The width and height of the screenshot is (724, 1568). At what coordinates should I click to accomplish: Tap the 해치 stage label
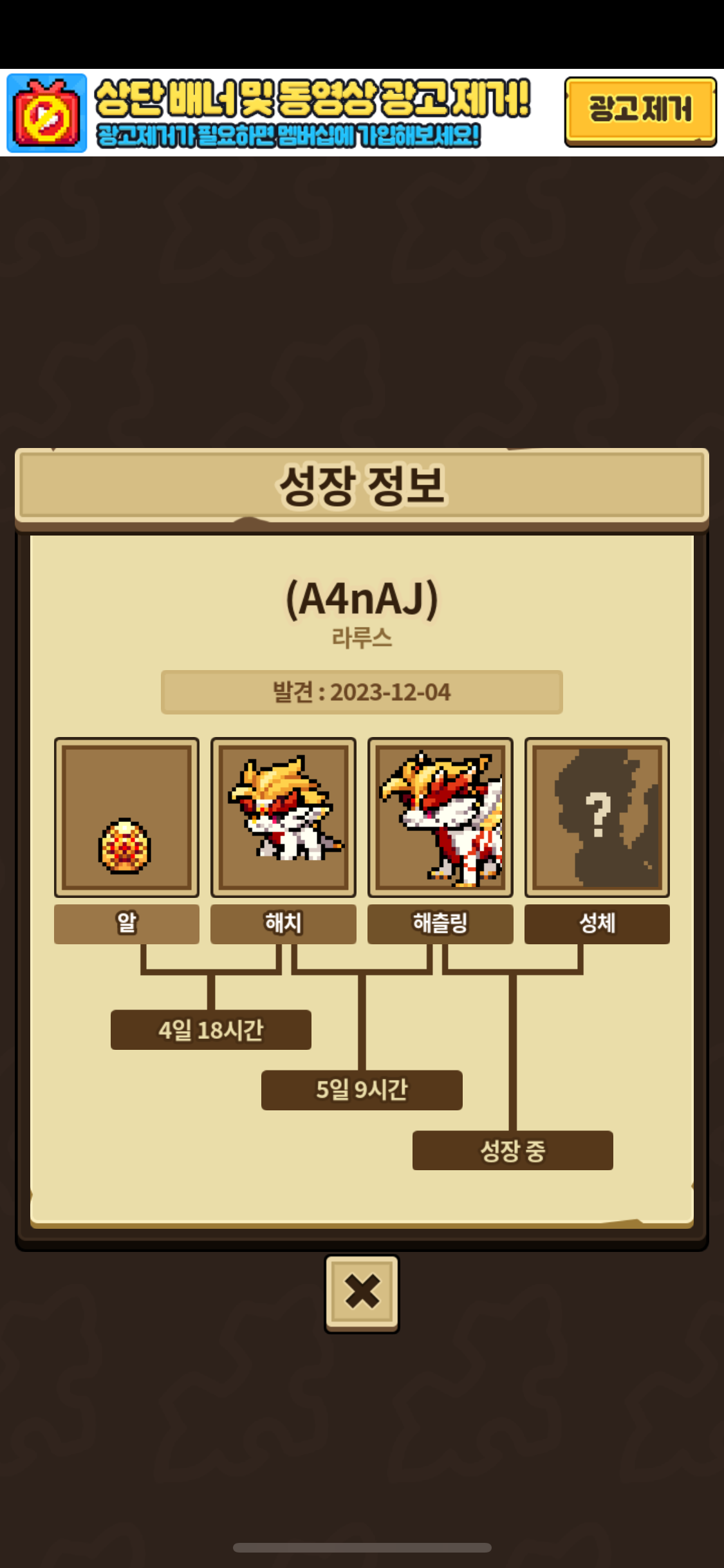pos(283,924)
